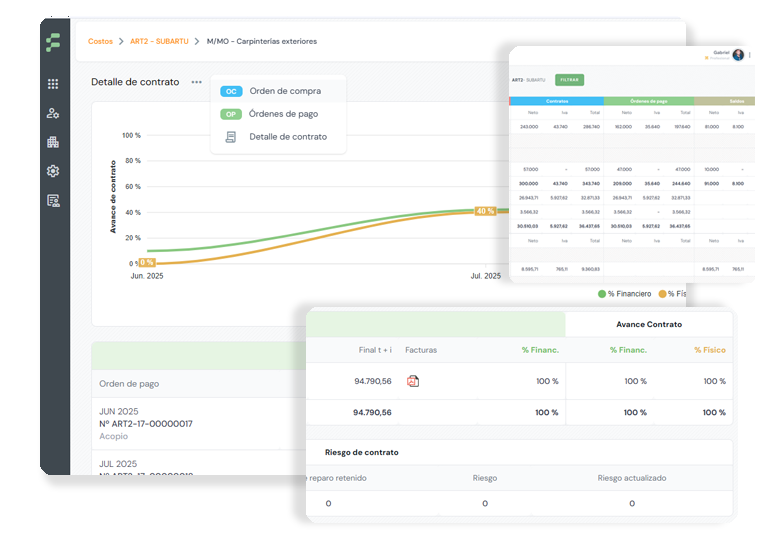The width and height of the screenshot is (770, 534).
Task: Open the PDF invoice icon under Facturas
Action: point(412,381)
